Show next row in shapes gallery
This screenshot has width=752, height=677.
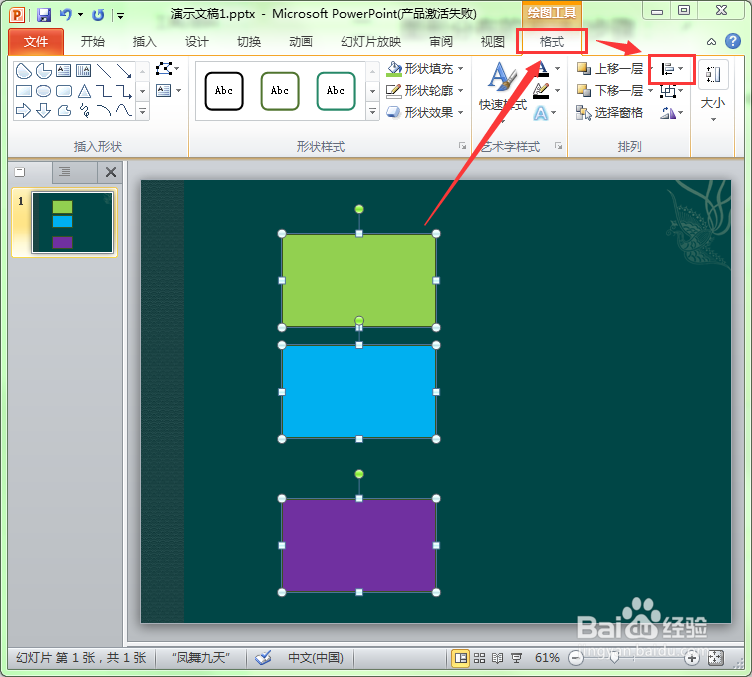[x=142, y=91]
